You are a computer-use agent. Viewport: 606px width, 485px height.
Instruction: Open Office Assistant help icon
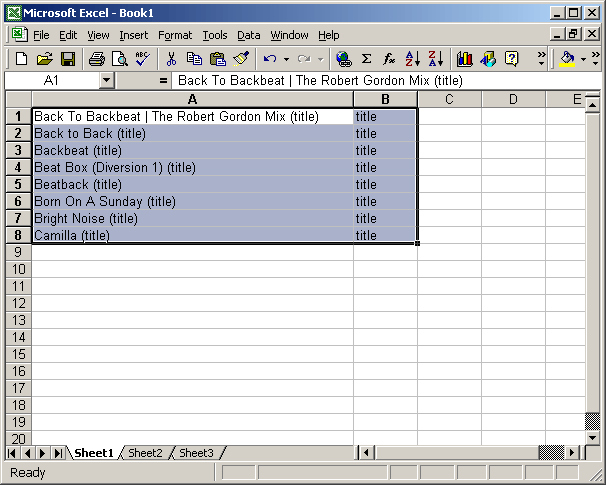point(511,59)
